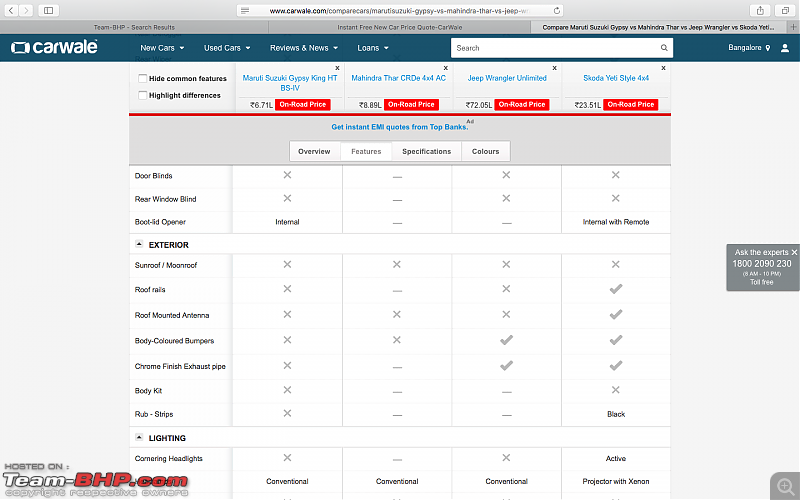Click the CarWale logo
Image resolution: width=800 pixels, height=500 pixels.
tap(54, 47)
